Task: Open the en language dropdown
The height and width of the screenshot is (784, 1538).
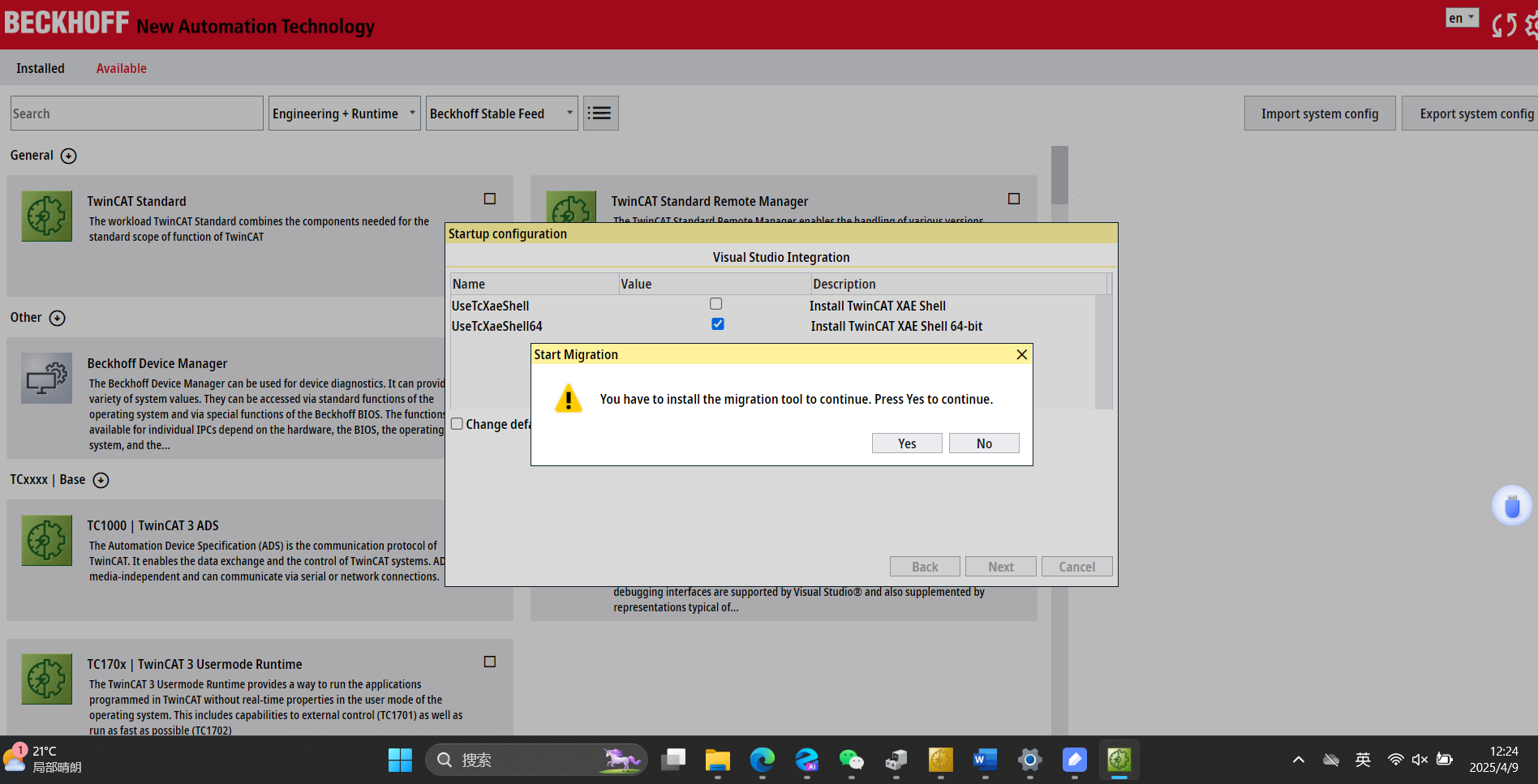Action: pyautogui.click(x=1463, y=18)
